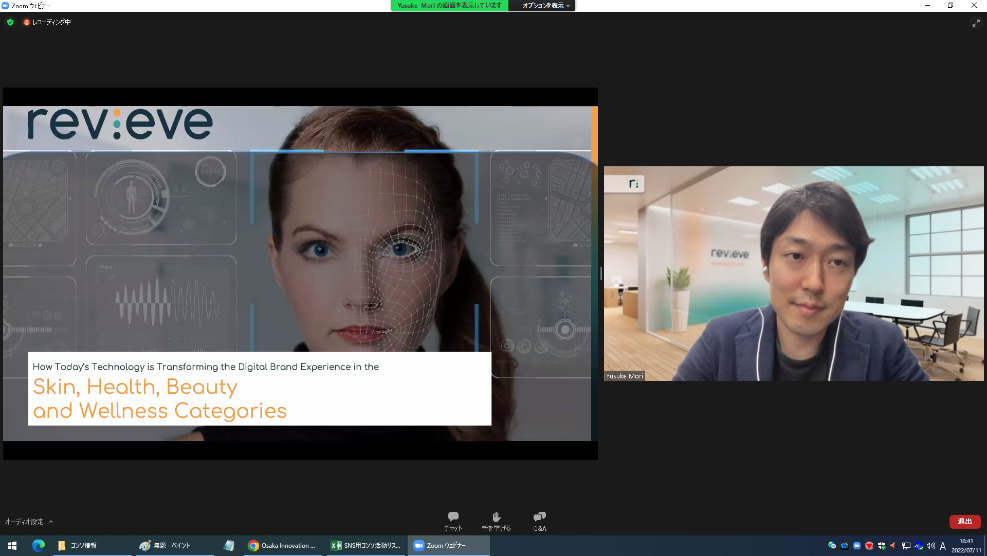Click the divider handle between slide and video

pyautogui.click(x=601, y=273)
